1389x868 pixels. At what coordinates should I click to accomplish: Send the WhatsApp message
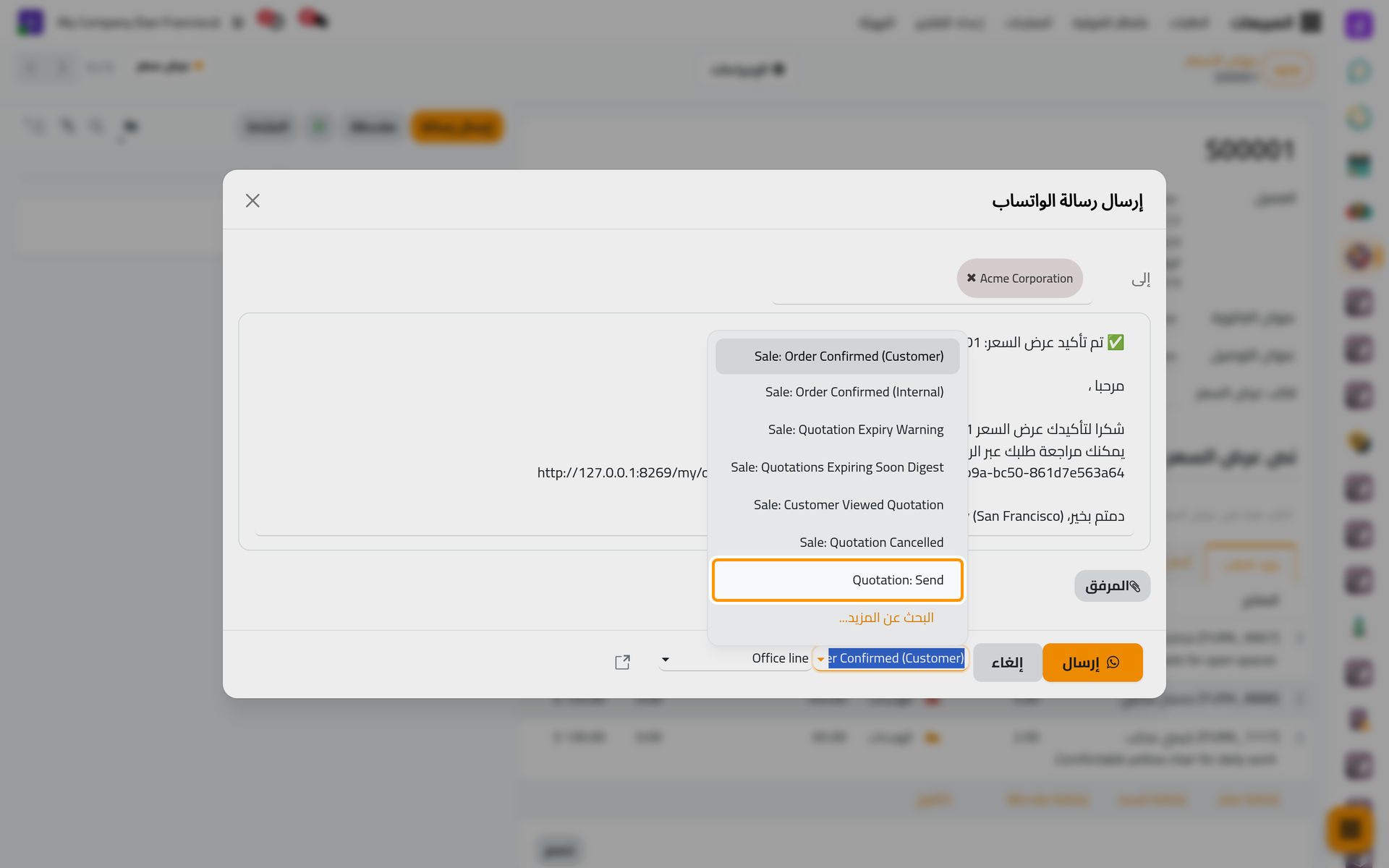click(x=1092, y=663)
